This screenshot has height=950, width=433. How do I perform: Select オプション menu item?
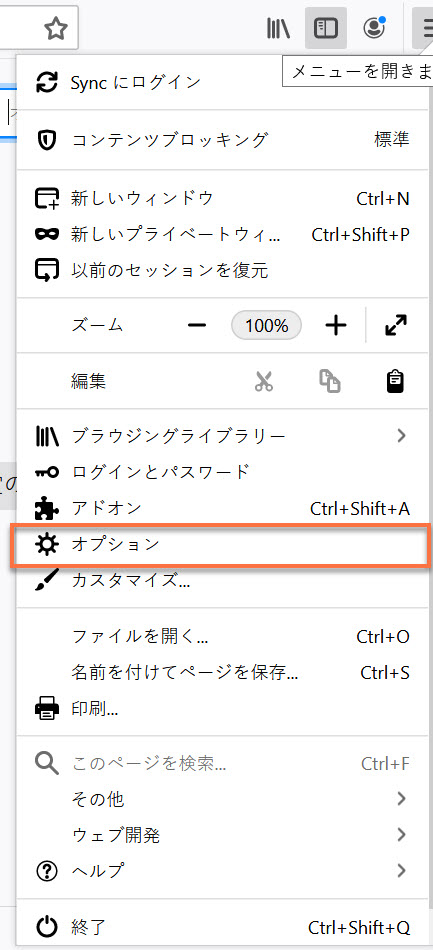pyautogui.click(x=222, y=545)
